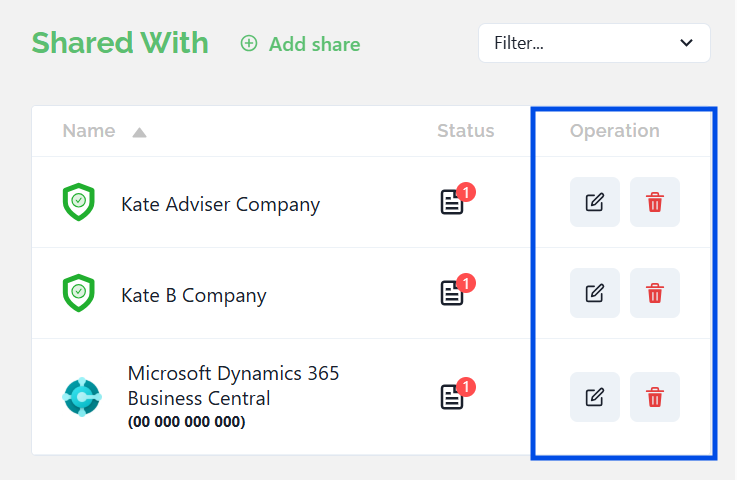The width and height of the screenshot is (737, 480).
Task: Click the green shield icon for Kate Adviser Company
Action: pos(78,202)
